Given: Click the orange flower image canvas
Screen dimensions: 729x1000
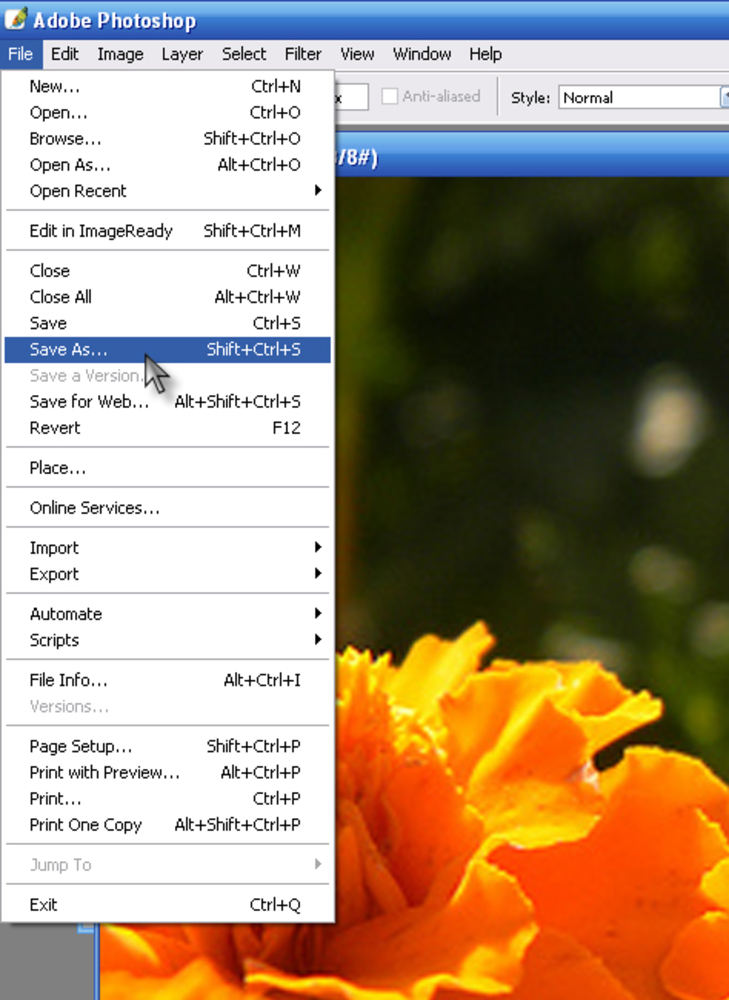Looking at the screenshot, I should pyautogui.click(x=533, y=574).
